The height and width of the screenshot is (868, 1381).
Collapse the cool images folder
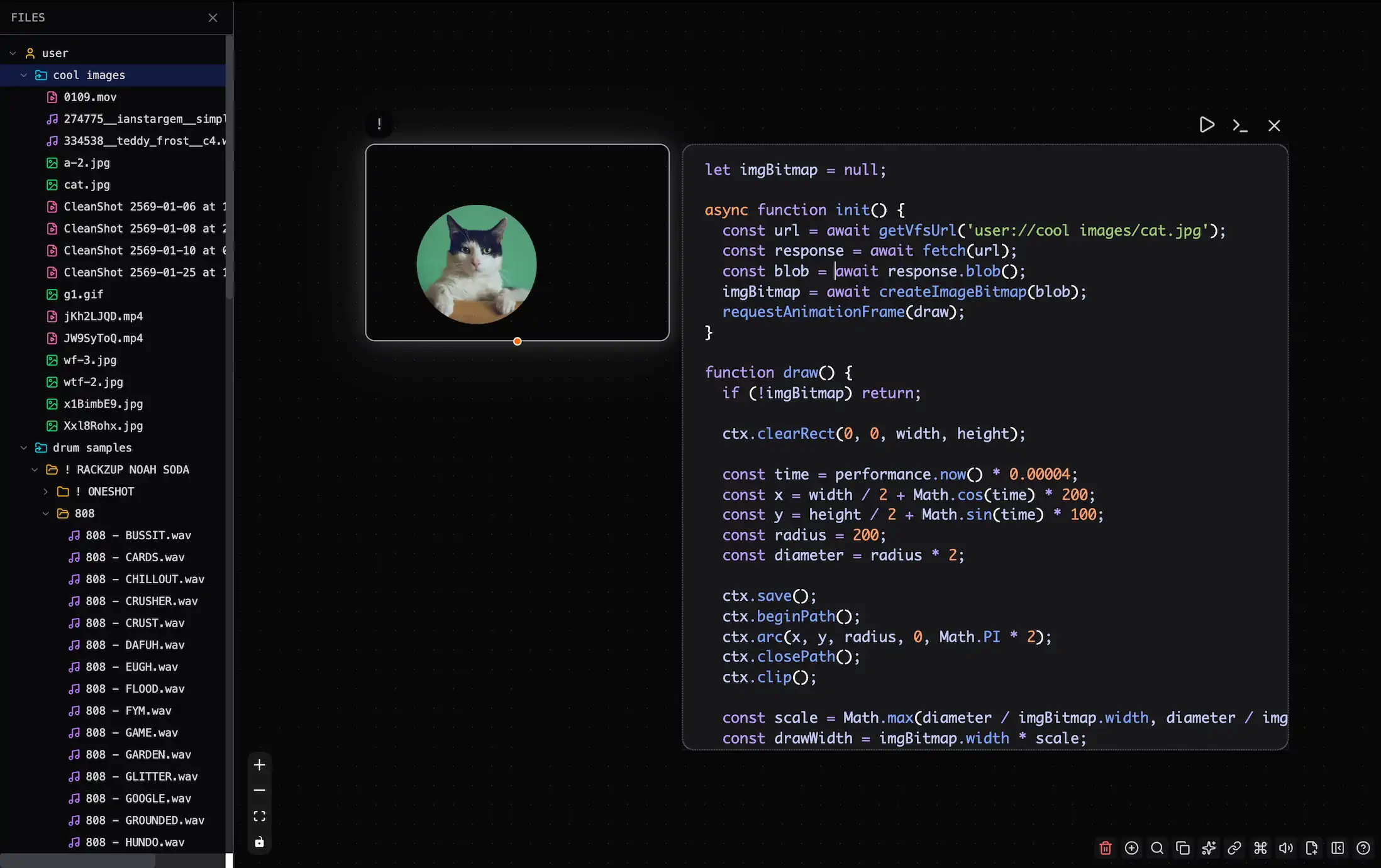point(24,75)
